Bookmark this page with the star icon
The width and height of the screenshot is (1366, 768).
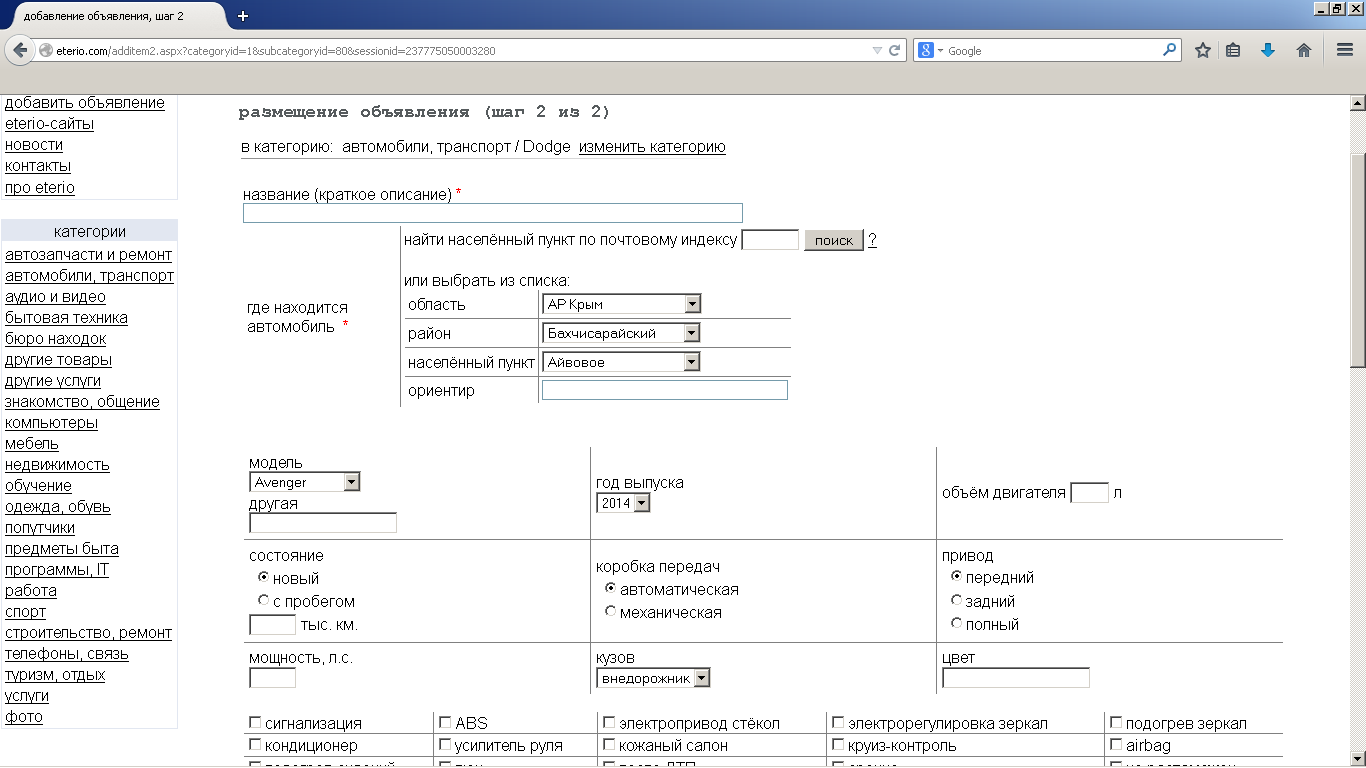coord(1203,50)
